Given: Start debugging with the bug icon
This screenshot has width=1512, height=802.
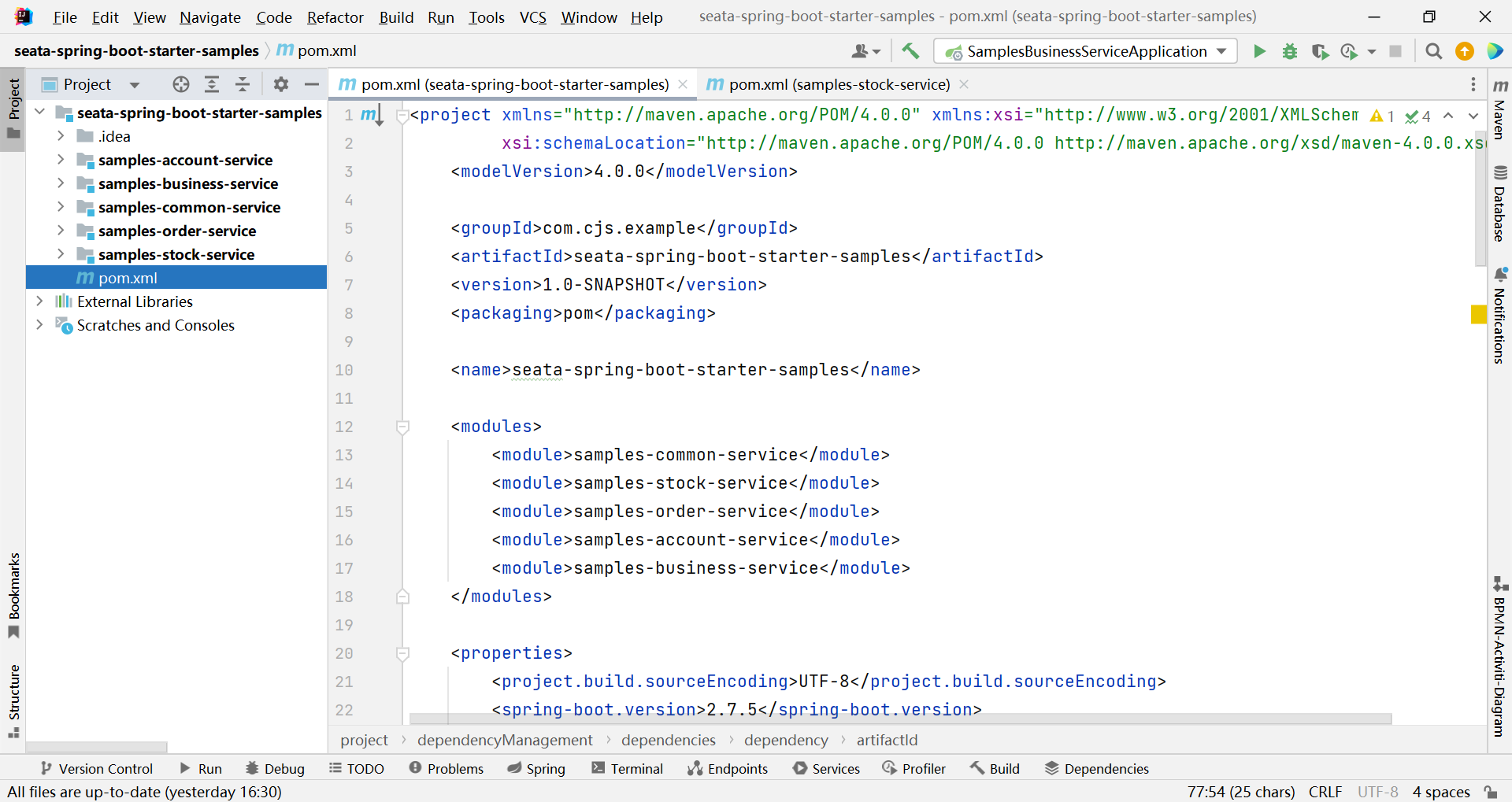Looking at the screenshot, I should (x=1290, y=51).
